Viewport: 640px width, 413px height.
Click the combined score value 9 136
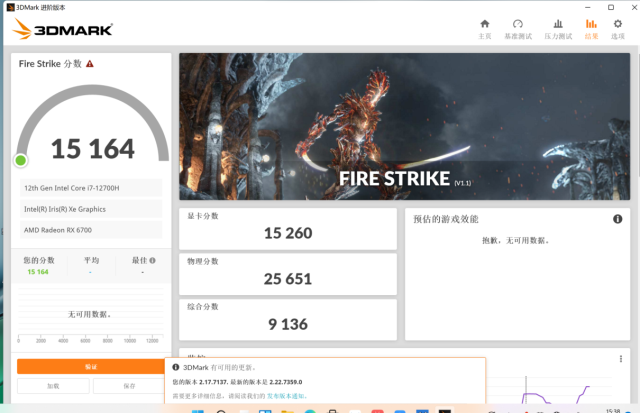point(288,324)
